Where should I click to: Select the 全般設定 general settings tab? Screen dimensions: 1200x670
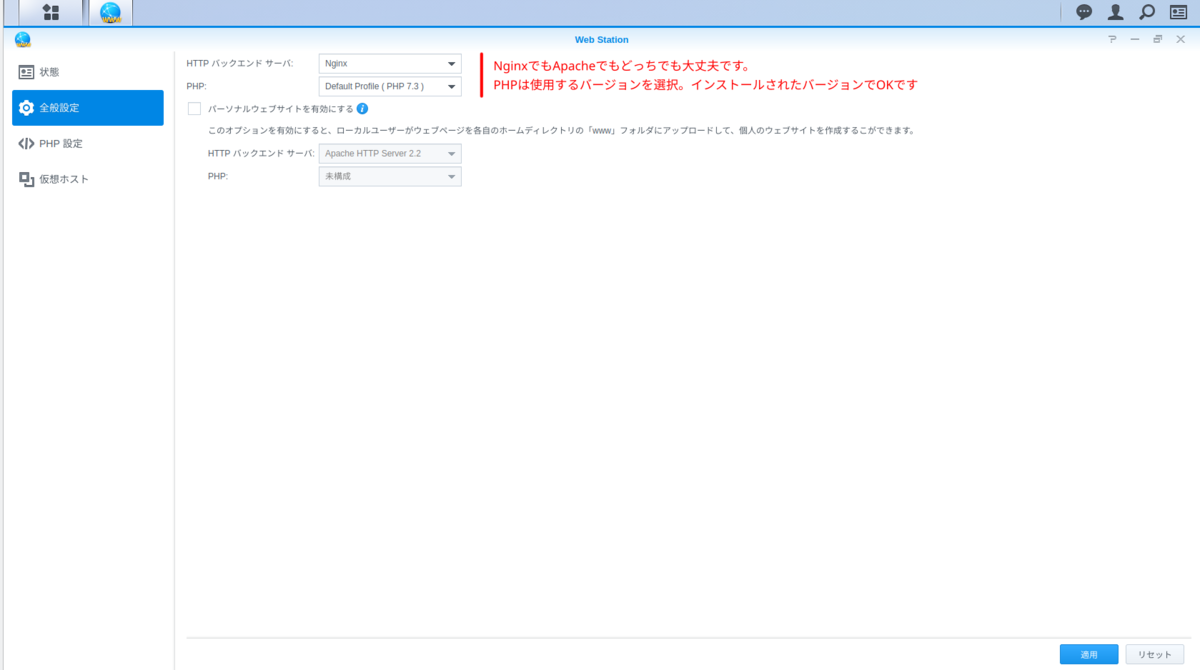coord(88,108)
